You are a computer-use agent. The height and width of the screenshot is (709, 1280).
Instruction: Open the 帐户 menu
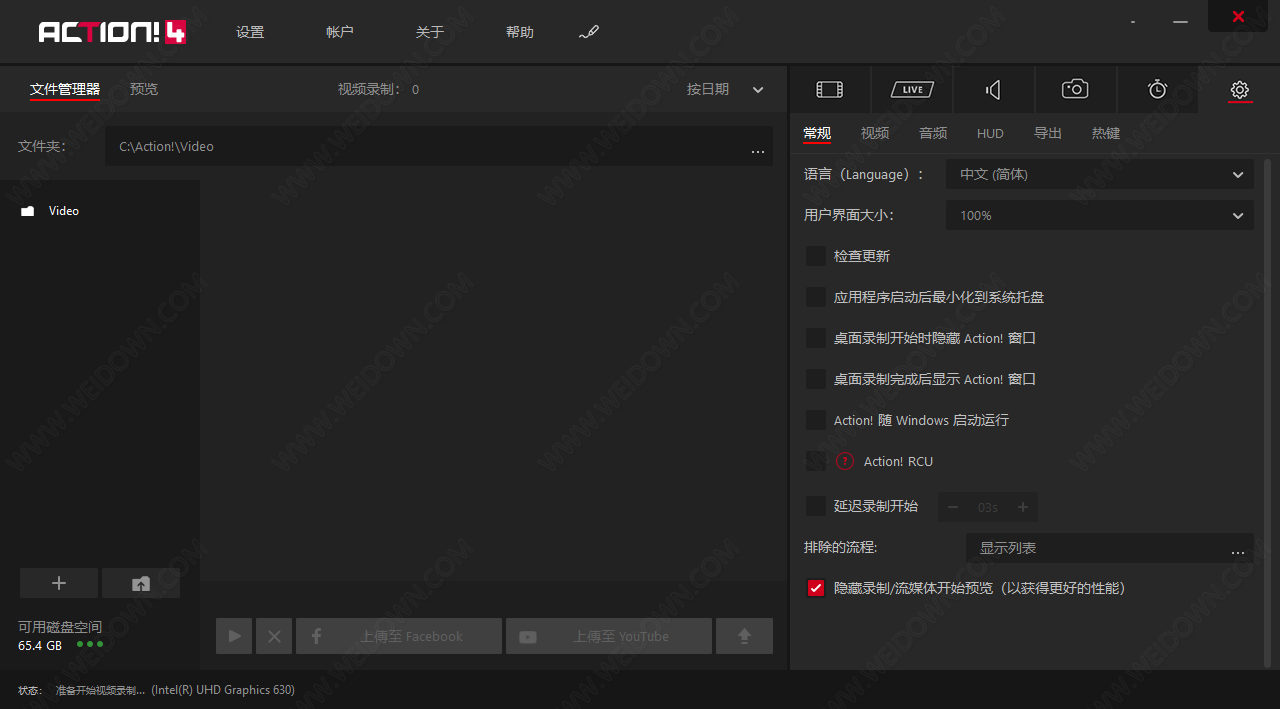coord(340,32)
